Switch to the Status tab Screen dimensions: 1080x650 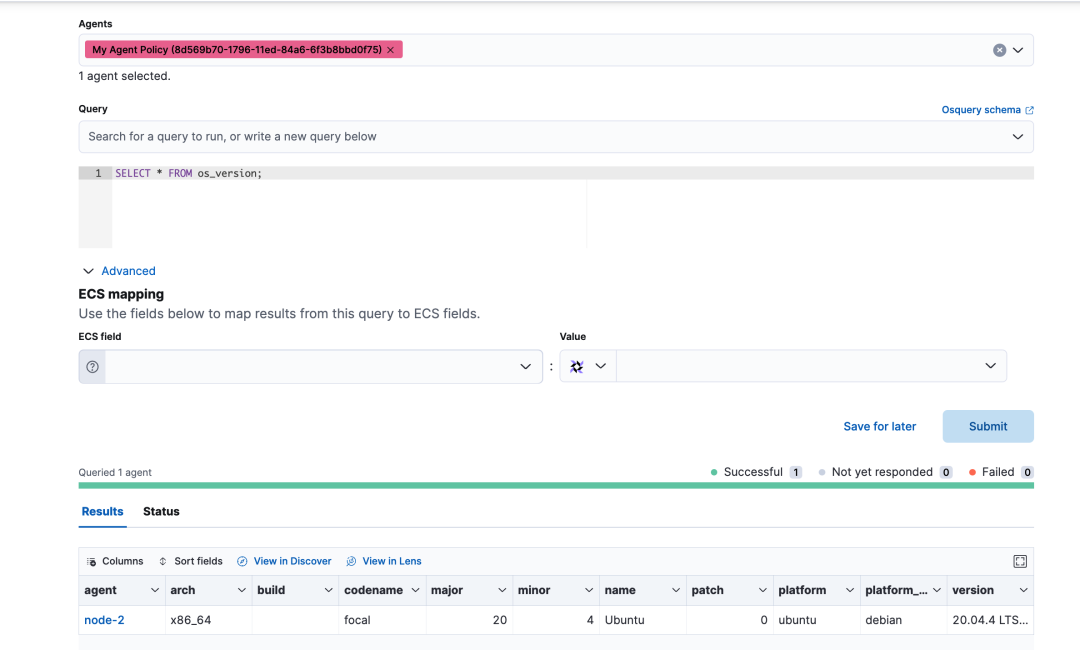pyautogui.click(x=161, y=511)
